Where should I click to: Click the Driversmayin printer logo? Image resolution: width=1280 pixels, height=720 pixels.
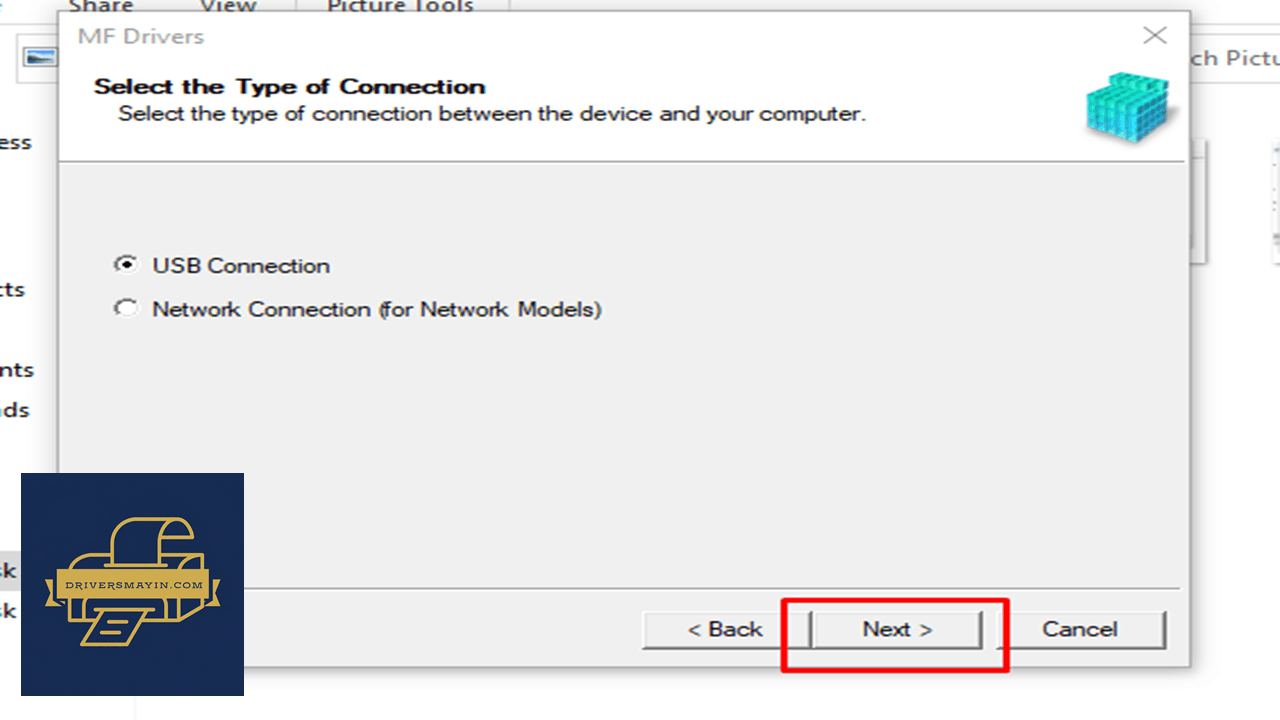tap(132, 584)
